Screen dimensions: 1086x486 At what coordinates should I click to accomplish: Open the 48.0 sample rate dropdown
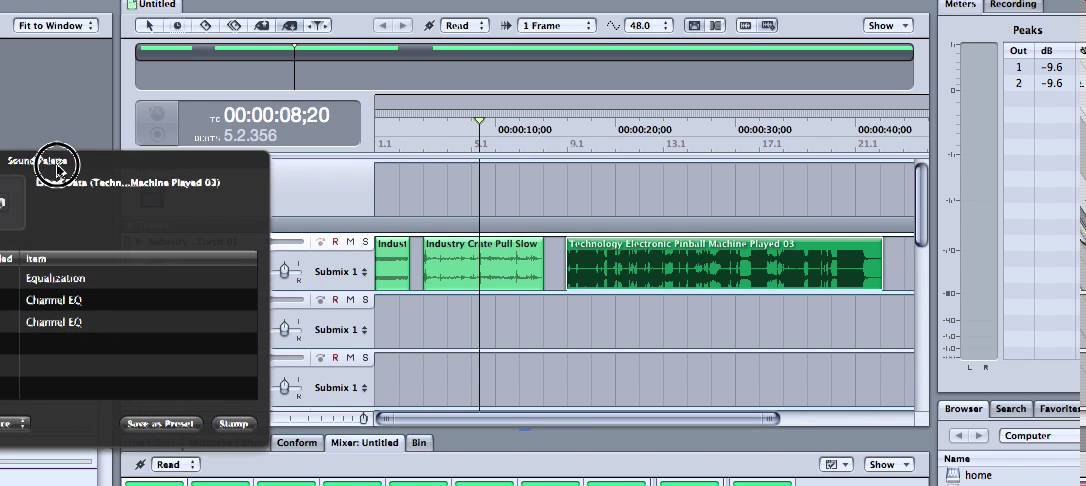[x=648, y=26]
